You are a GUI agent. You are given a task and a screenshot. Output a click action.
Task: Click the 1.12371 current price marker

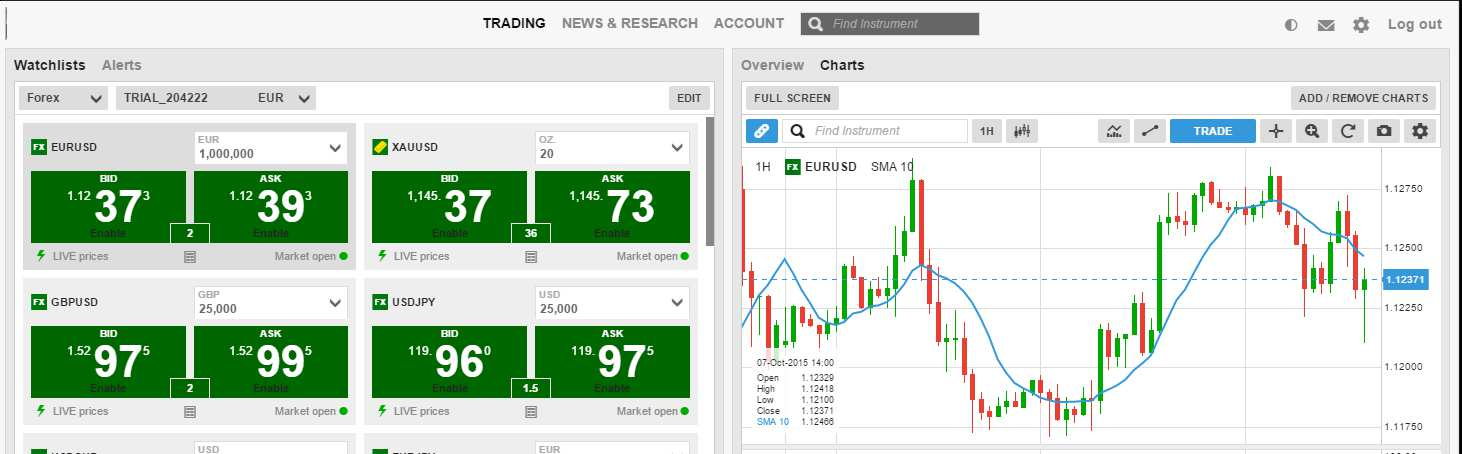click(1406, 280)
